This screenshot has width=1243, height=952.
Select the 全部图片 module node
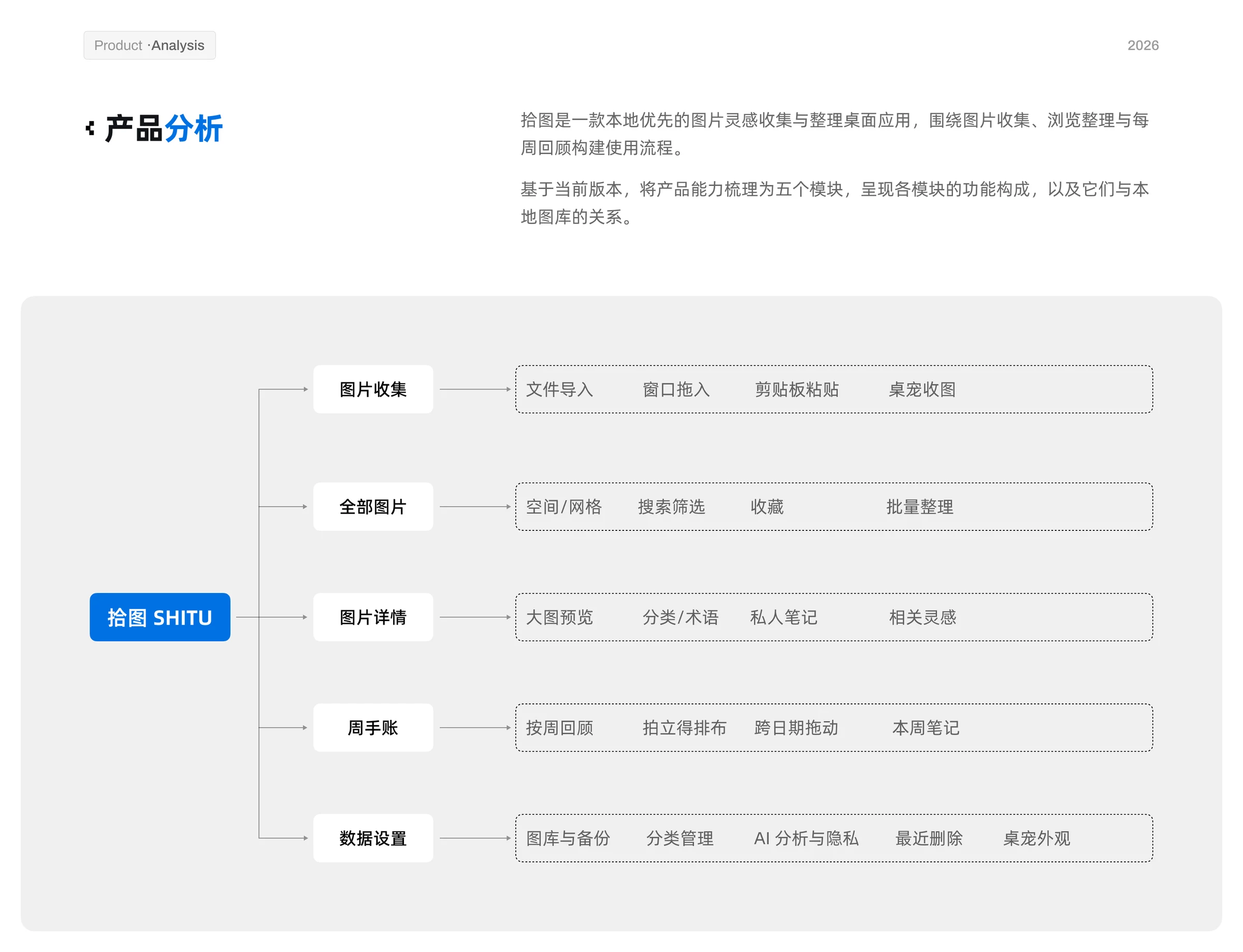(373, 507)
